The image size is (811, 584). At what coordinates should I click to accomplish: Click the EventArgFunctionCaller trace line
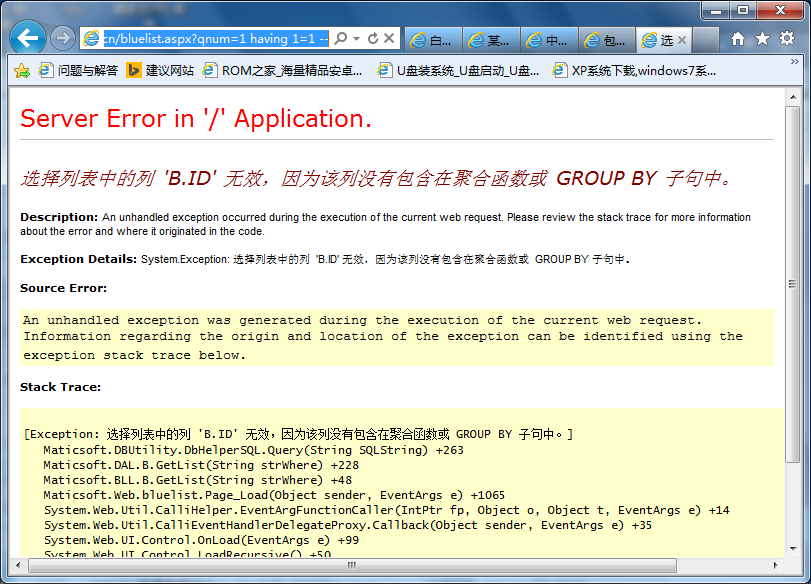click(x=386, y=510)
